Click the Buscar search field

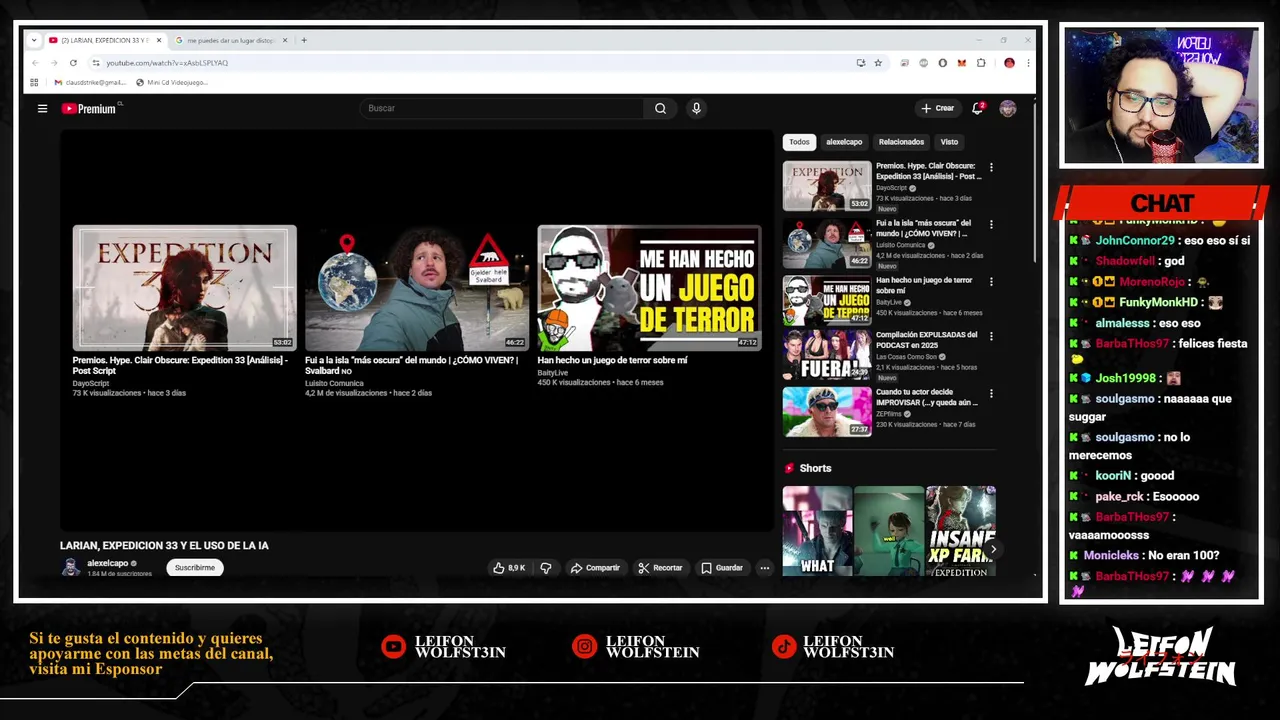(503, 108)
